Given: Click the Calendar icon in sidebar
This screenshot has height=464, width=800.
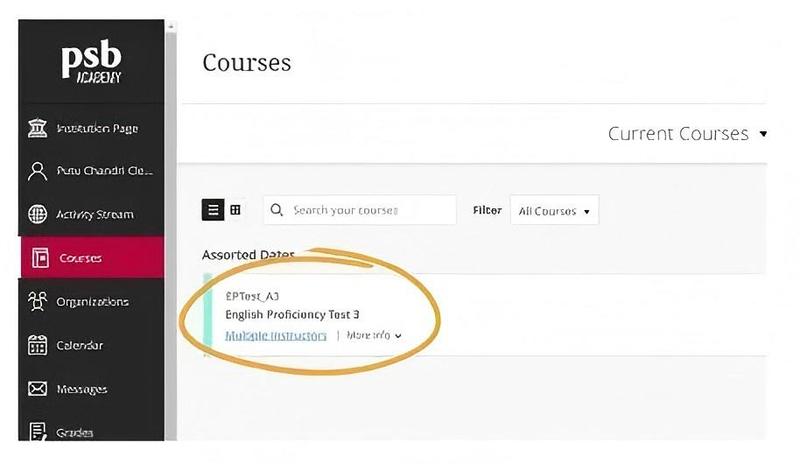Looking at the screenshot, I should [38, 345].
